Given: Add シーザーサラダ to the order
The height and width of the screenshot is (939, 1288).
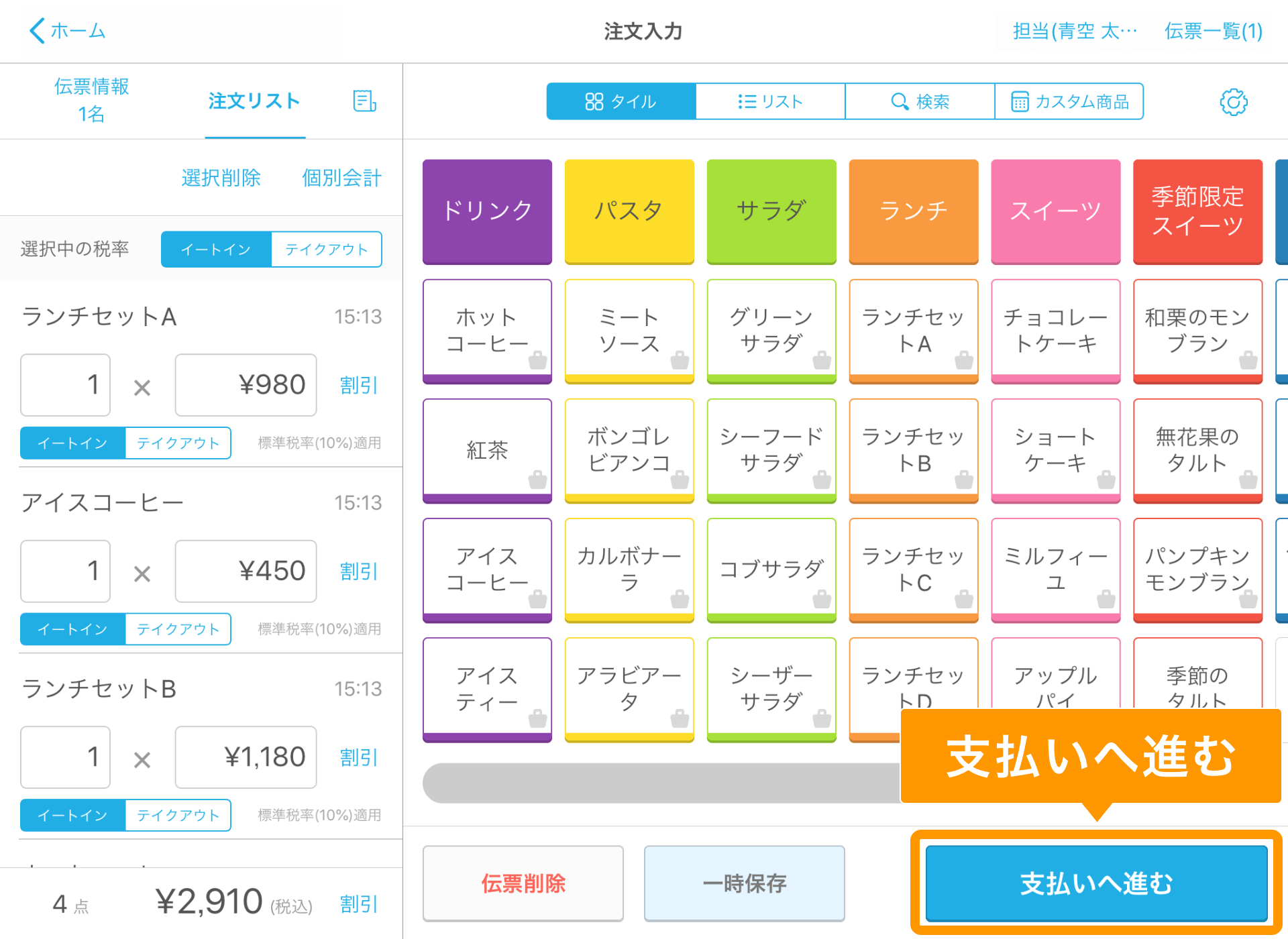Looking at the screenshot, I should [771, 689].
